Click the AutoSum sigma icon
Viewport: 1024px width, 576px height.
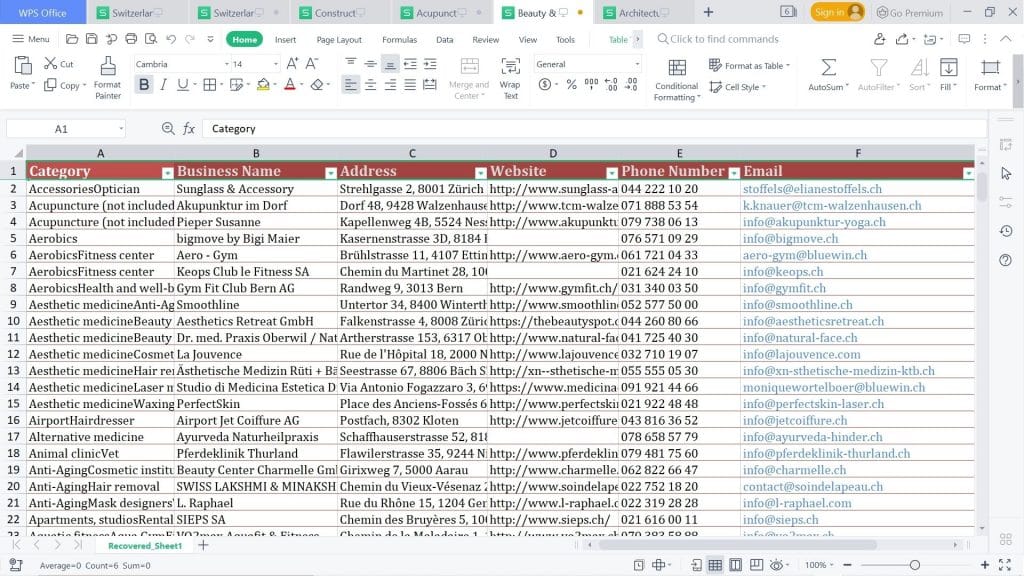click(828, 67)
